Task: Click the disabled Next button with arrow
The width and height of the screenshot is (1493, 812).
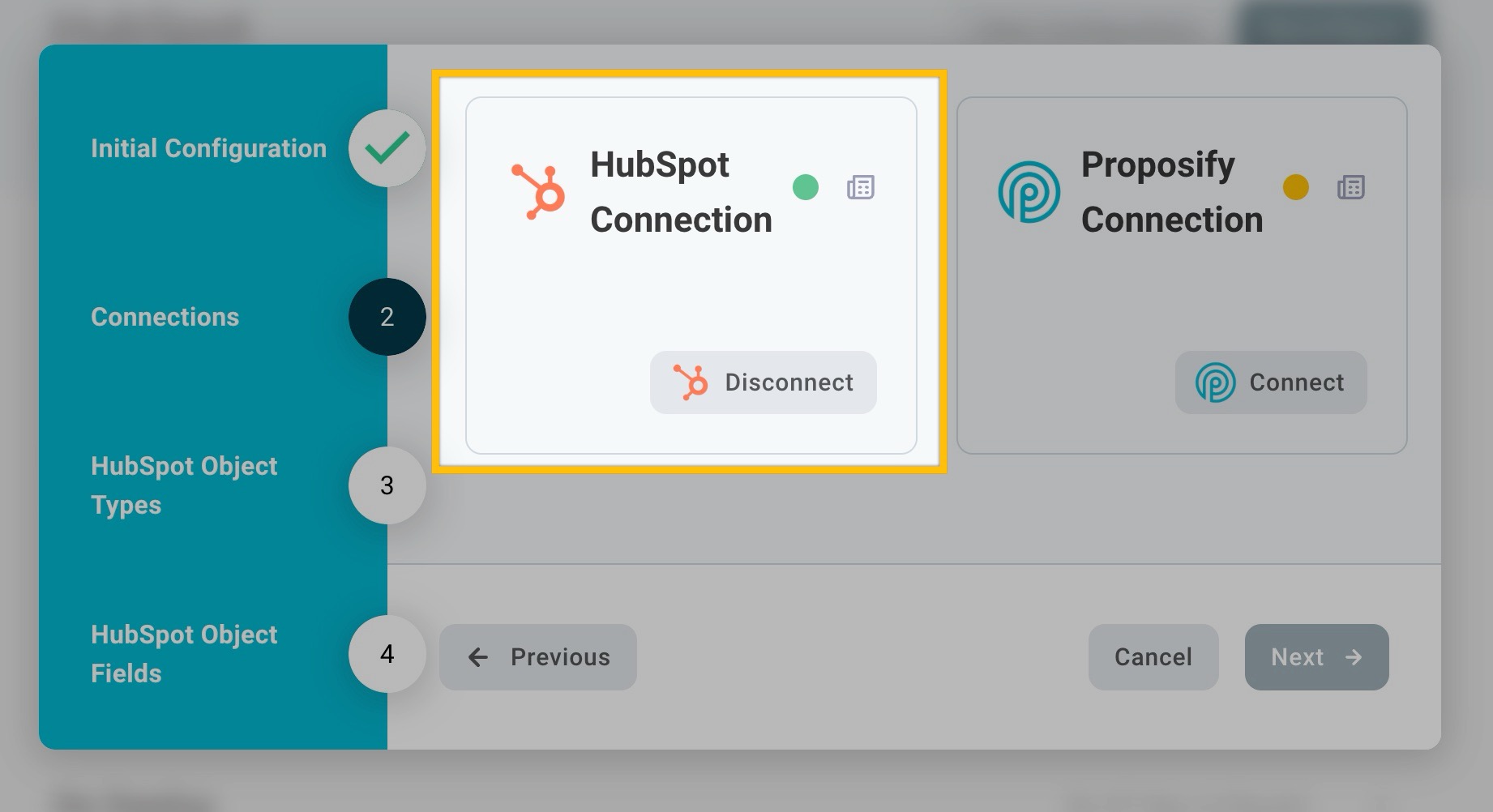Action: point(1315,657)
